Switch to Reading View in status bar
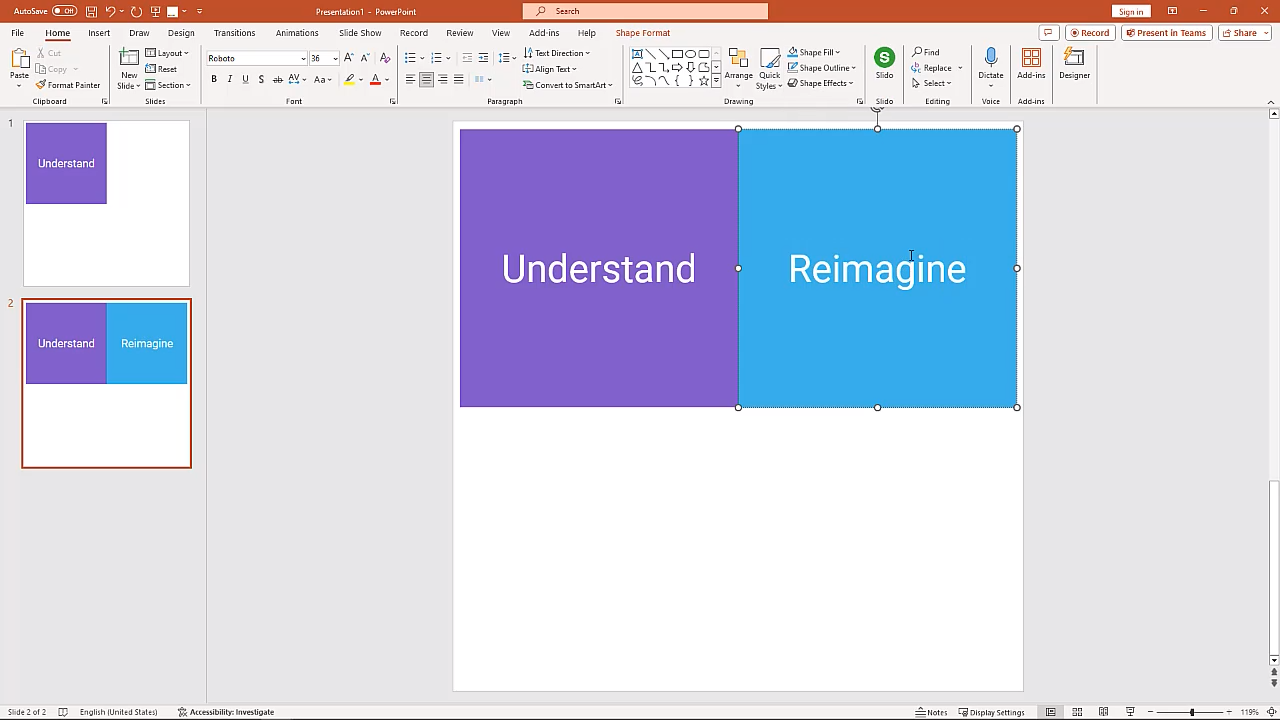1280x720 pixels. pos(1103,712)
